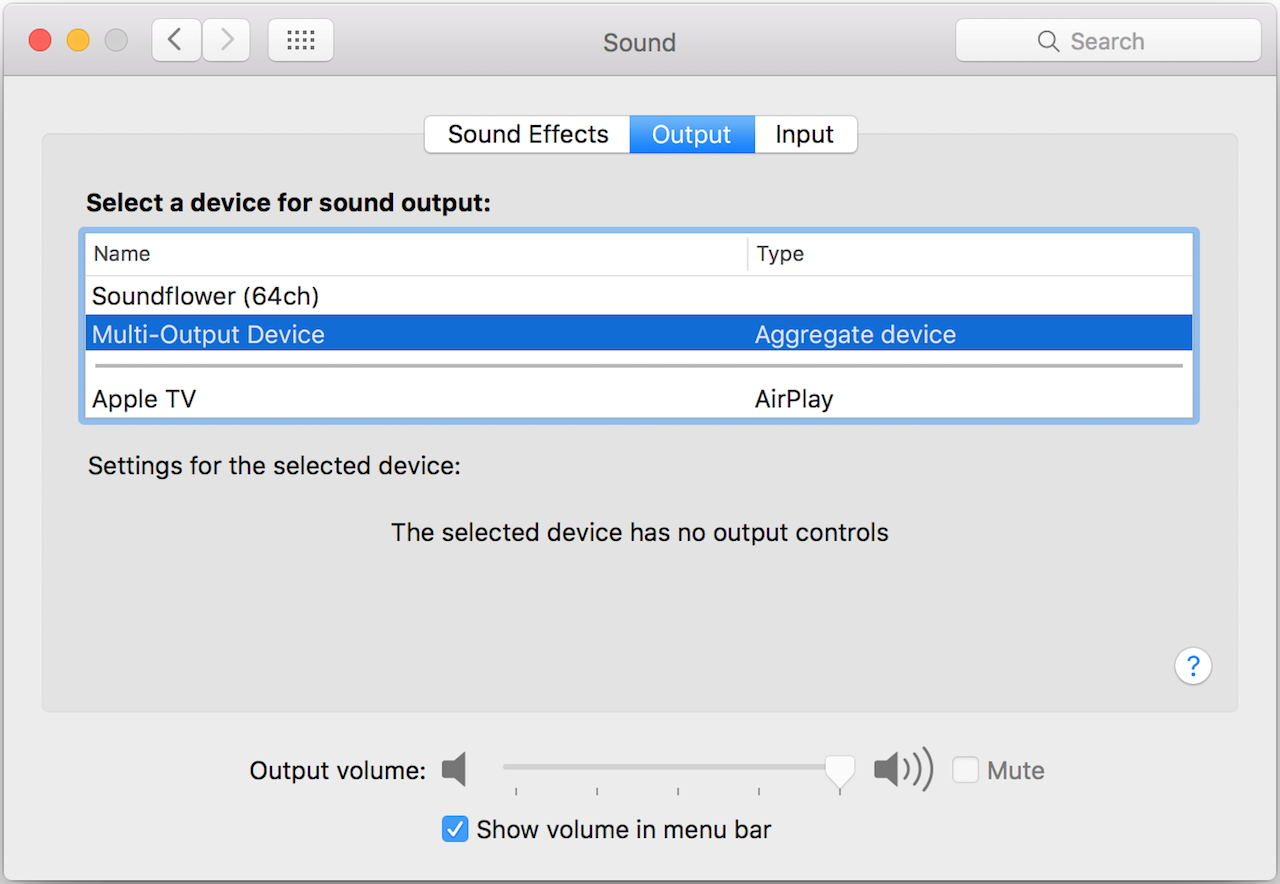Show all preferences grid icon
The width and height of the screenshot is (1280, 884).
(x=301, y=40)
